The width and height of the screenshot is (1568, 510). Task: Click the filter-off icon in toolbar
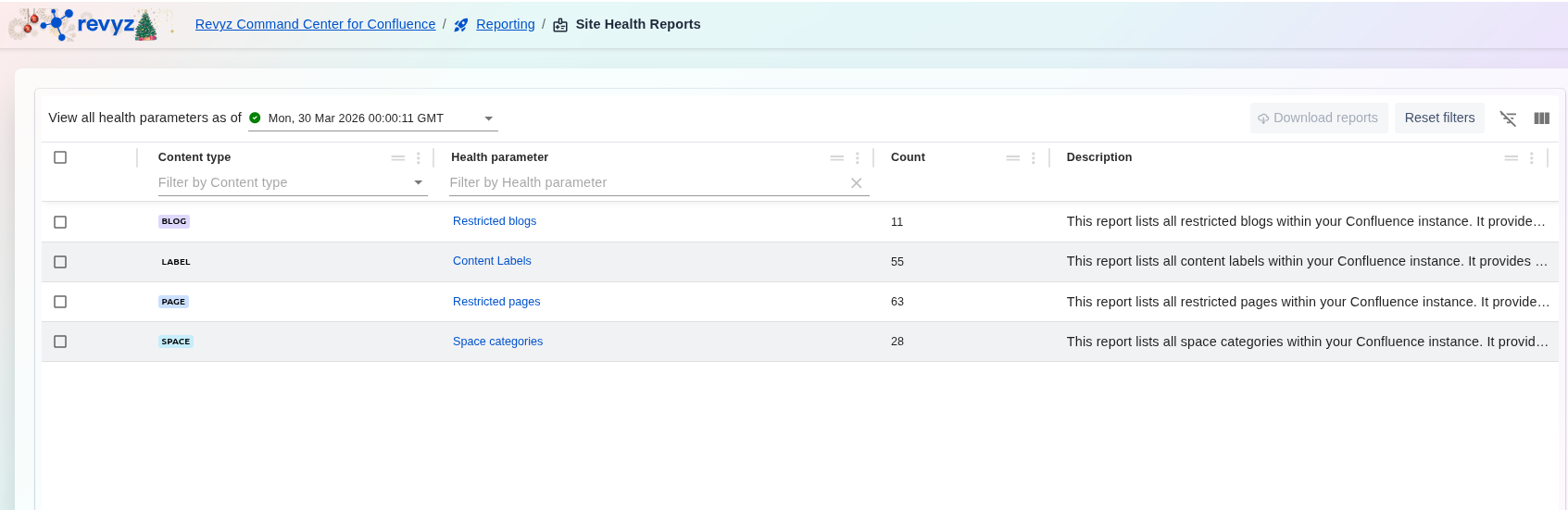coord(1508,118)
